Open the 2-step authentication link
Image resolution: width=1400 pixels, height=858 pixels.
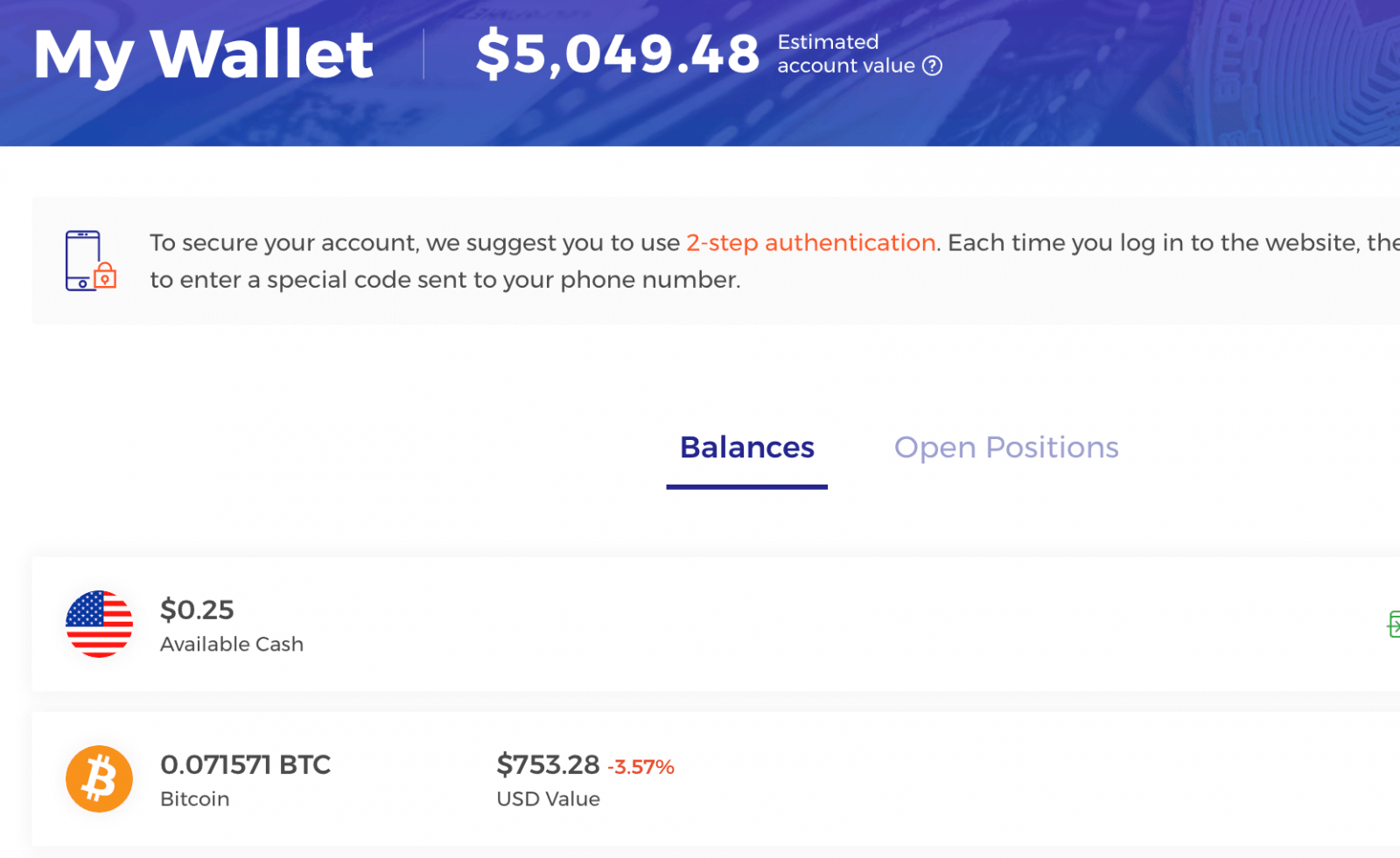click(810, 242)
